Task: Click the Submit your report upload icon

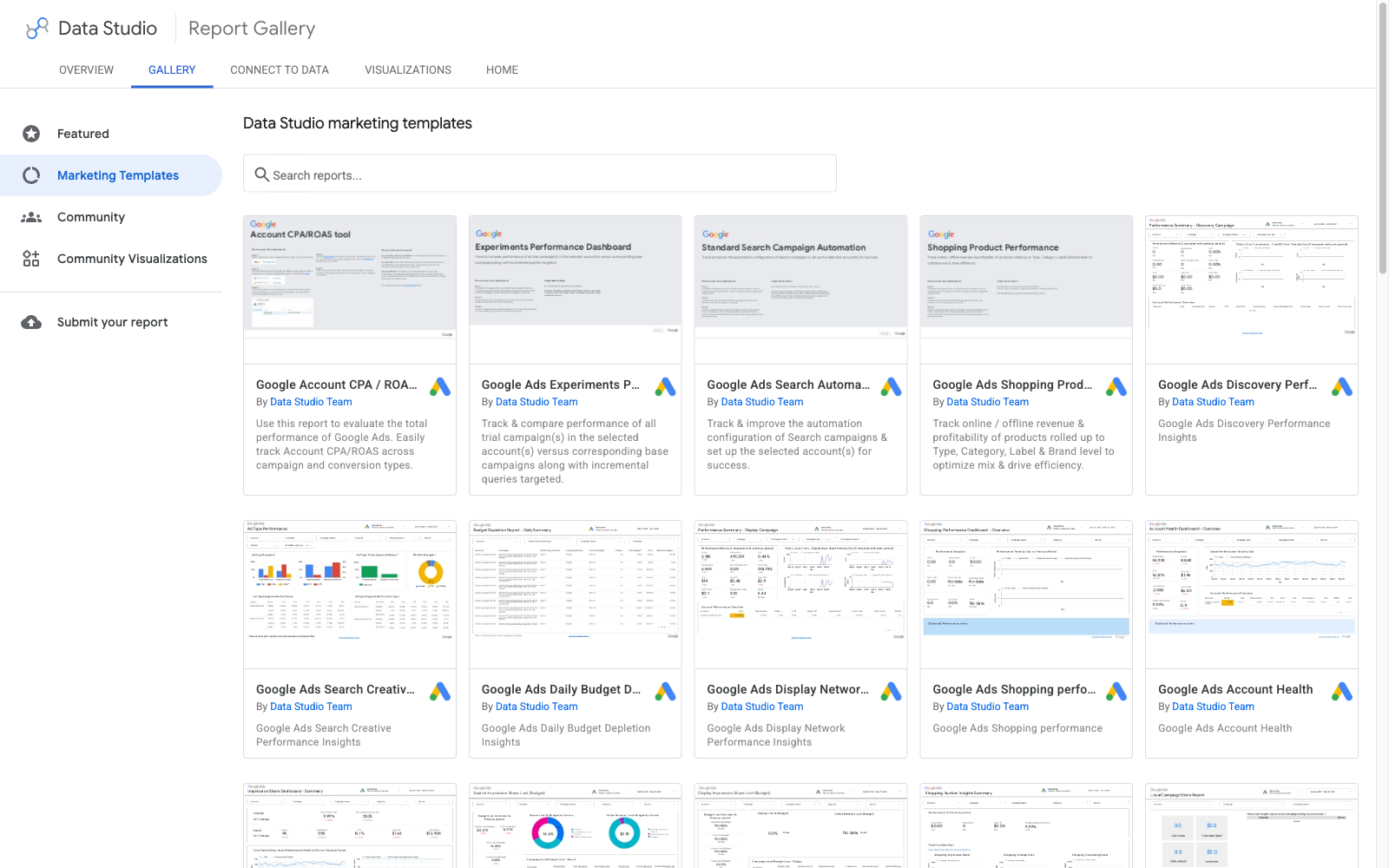Action: tap(31, 322)
